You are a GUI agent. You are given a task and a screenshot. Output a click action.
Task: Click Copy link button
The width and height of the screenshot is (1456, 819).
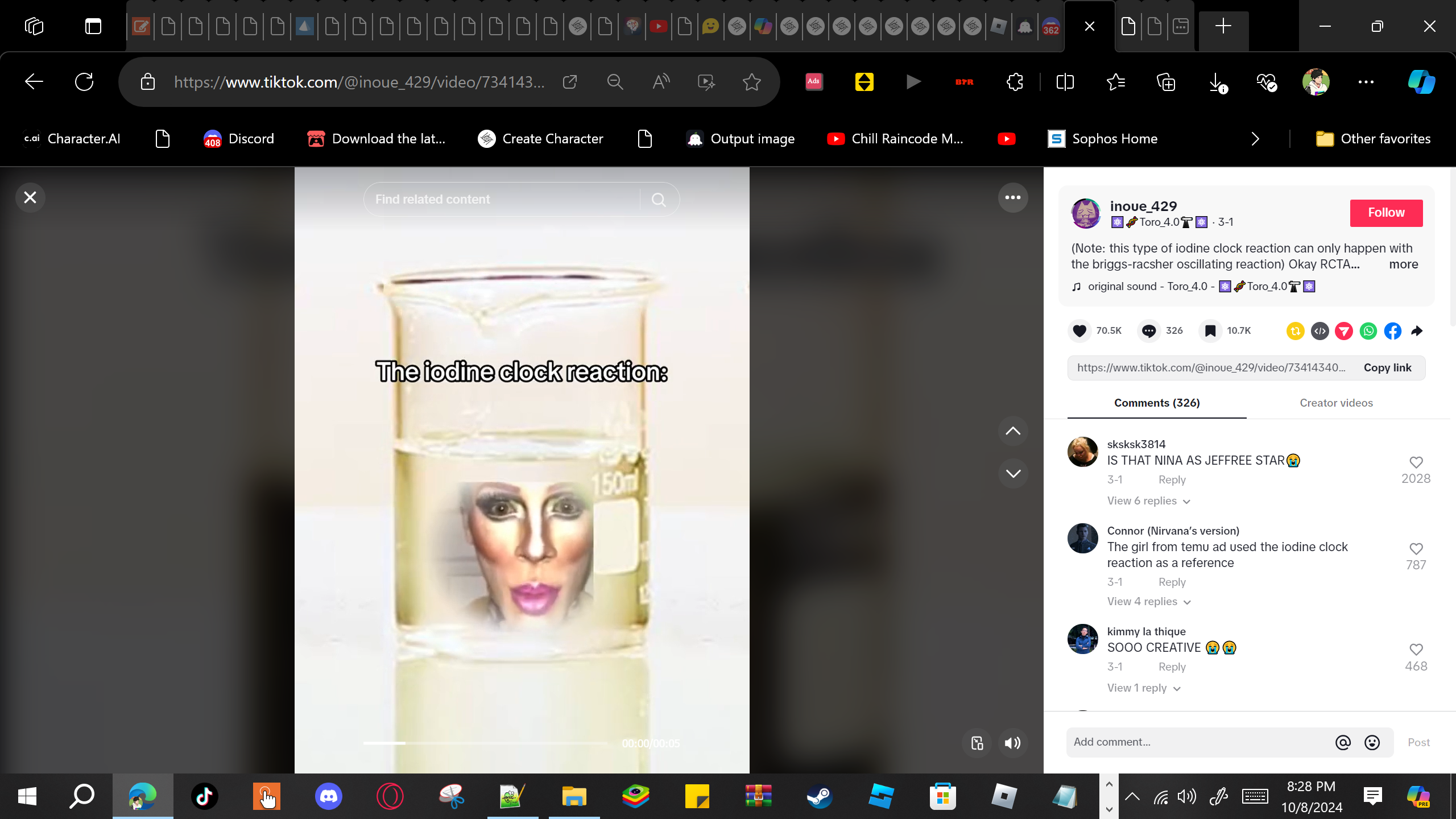[x=1387, y=368]
